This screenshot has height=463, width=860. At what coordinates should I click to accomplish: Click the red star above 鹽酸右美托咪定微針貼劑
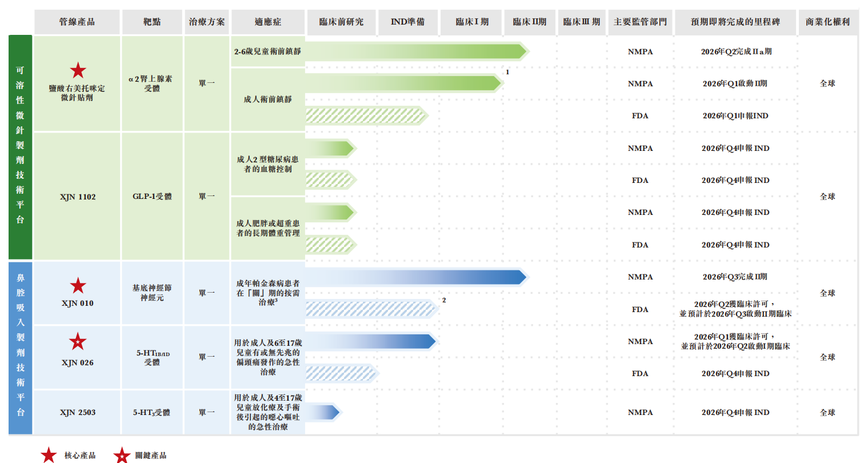(x=78, y=70)
